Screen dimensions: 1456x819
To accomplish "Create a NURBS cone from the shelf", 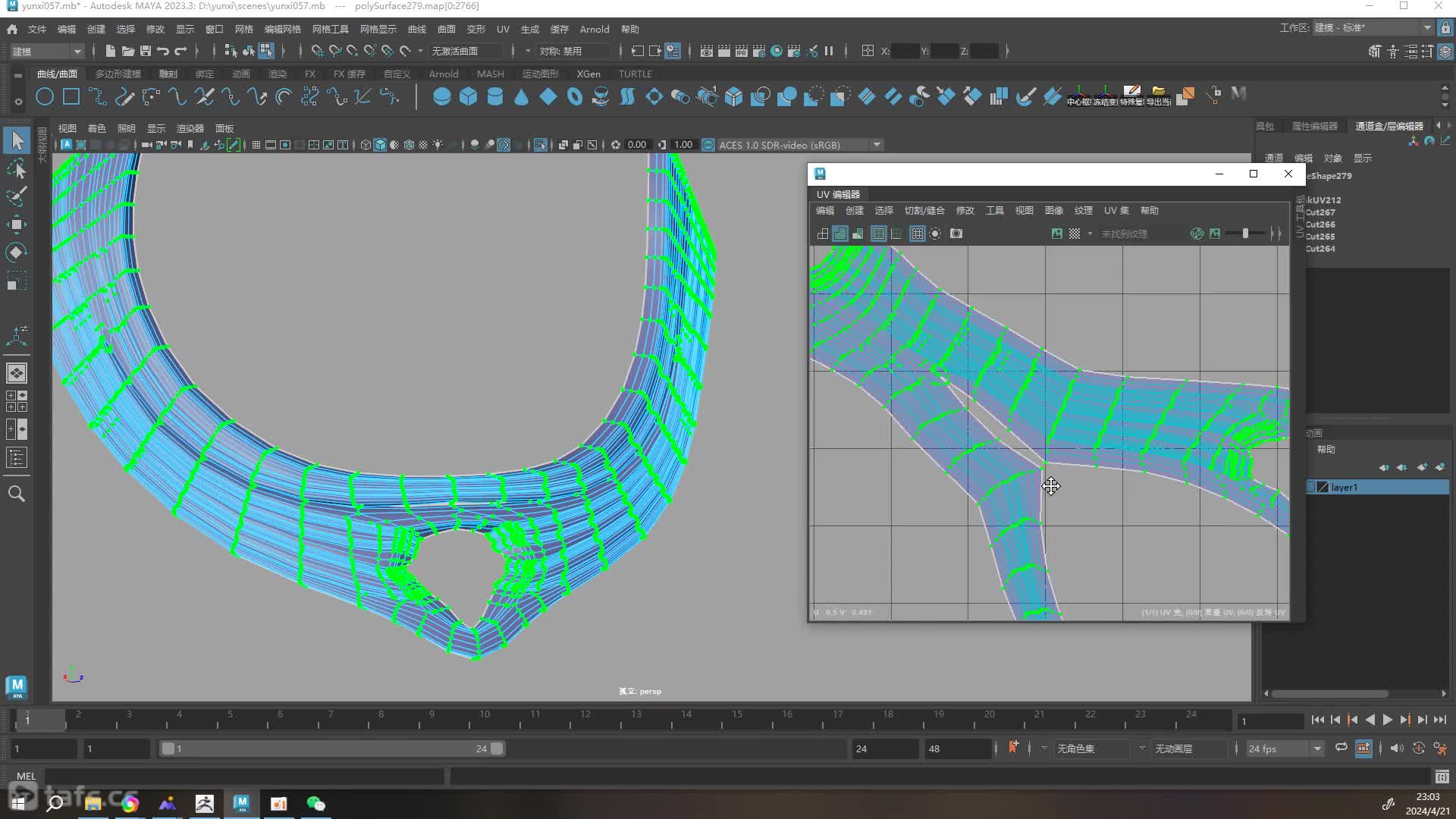I will coord(521,96).
